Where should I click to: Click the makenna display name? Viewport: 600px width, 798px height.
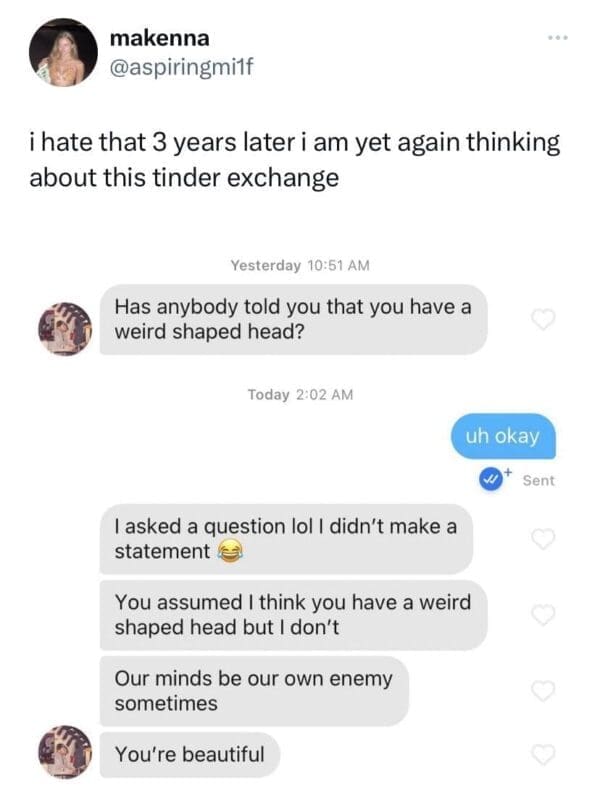pos(159,38)
